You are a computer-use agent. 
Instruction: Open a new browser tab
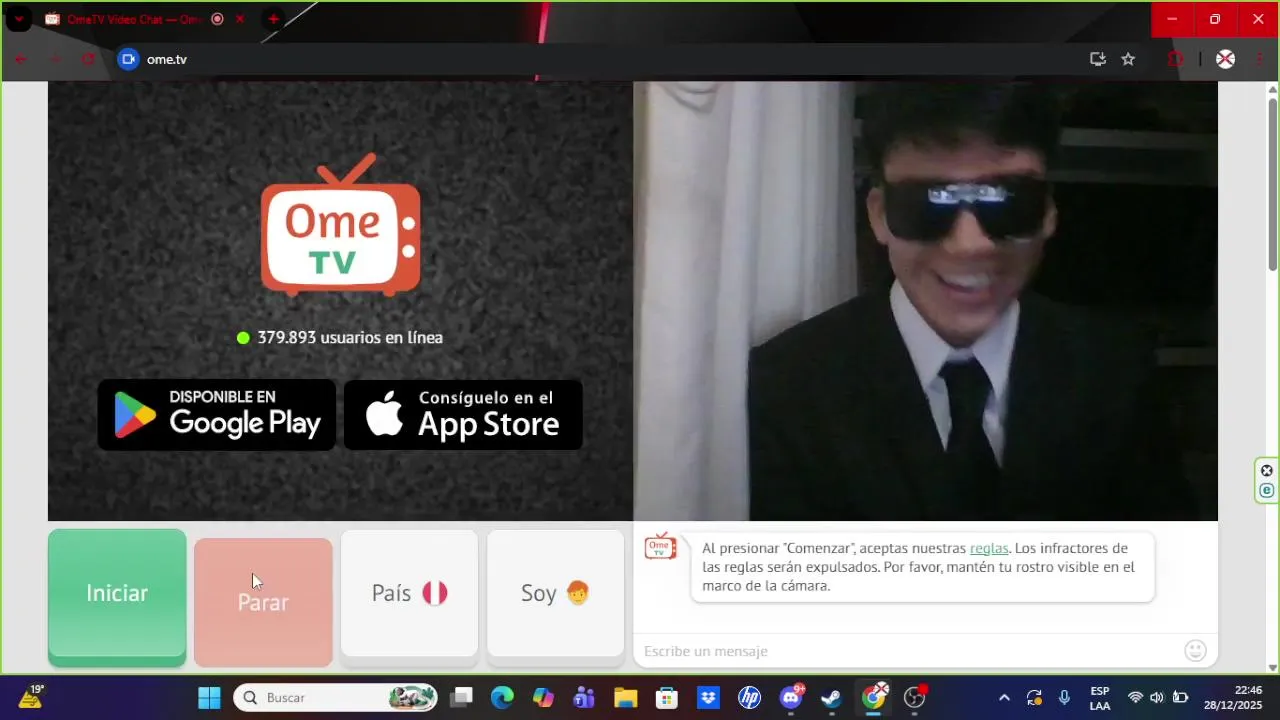pyautogui.click(x=273, y=19)
